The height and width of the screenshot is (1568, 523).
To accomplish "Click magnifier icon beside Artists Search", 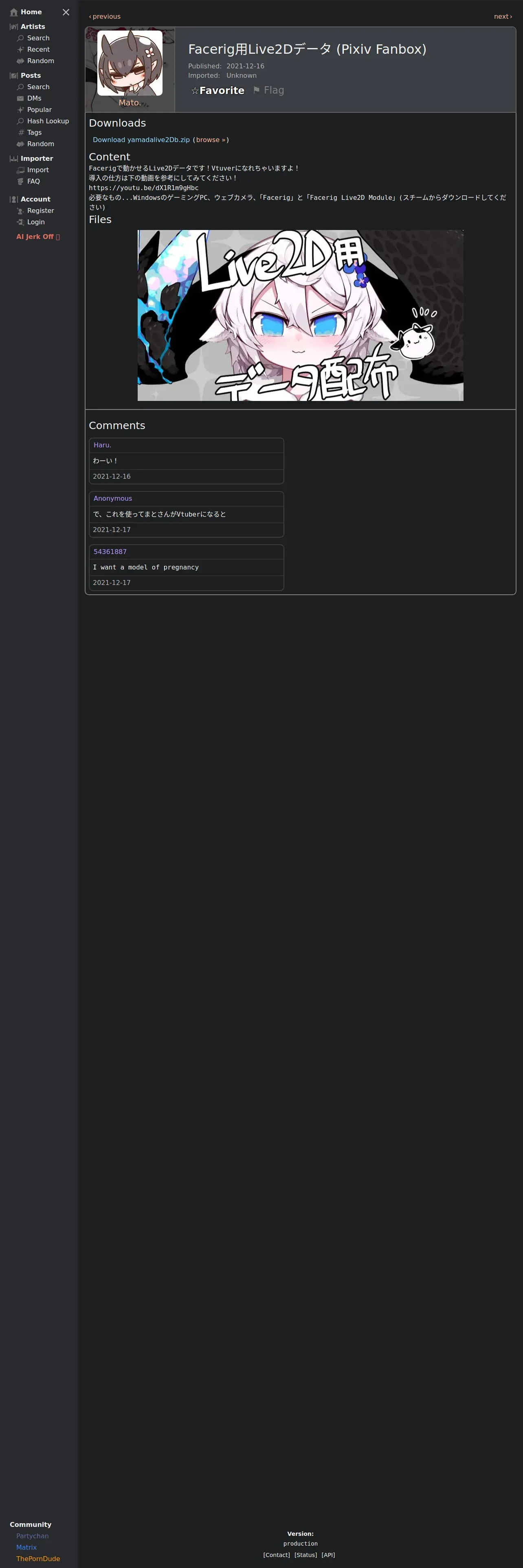I will point(21,38).
